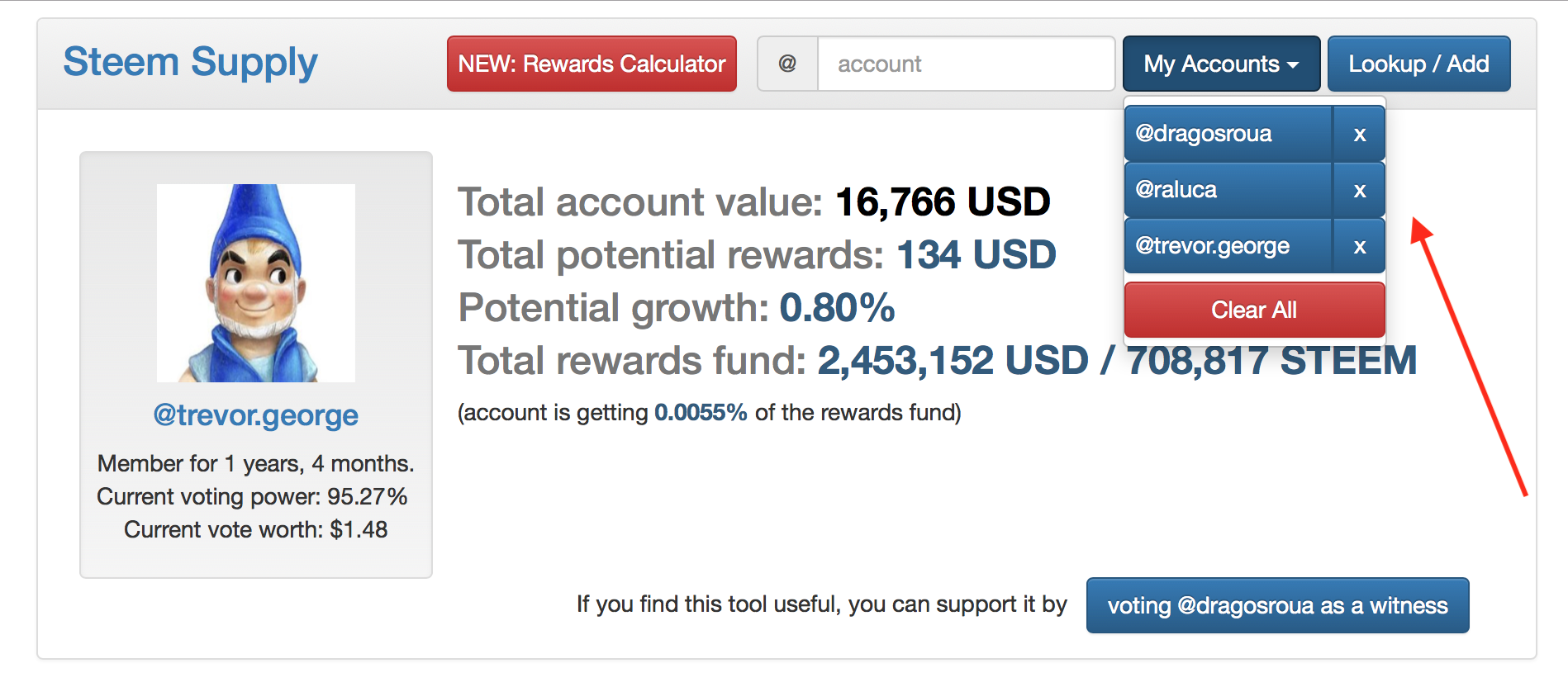Click the 134 USD potential rewards value
The height and width of the screenshot is (687, 1568).
click(x=976, y=254)
